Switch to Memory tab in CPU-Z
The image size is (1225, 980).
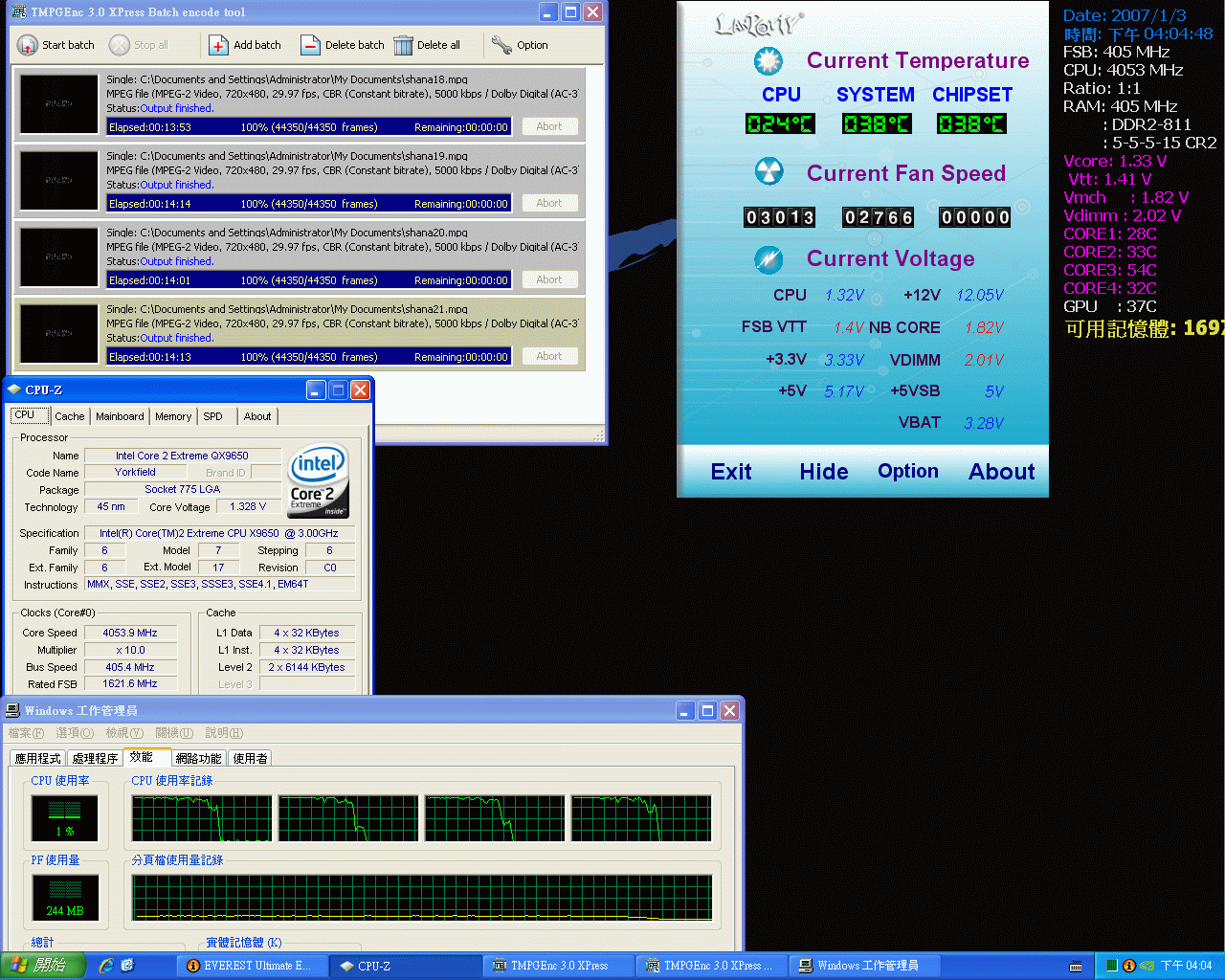pyautogui.click(x=173, y=416)
